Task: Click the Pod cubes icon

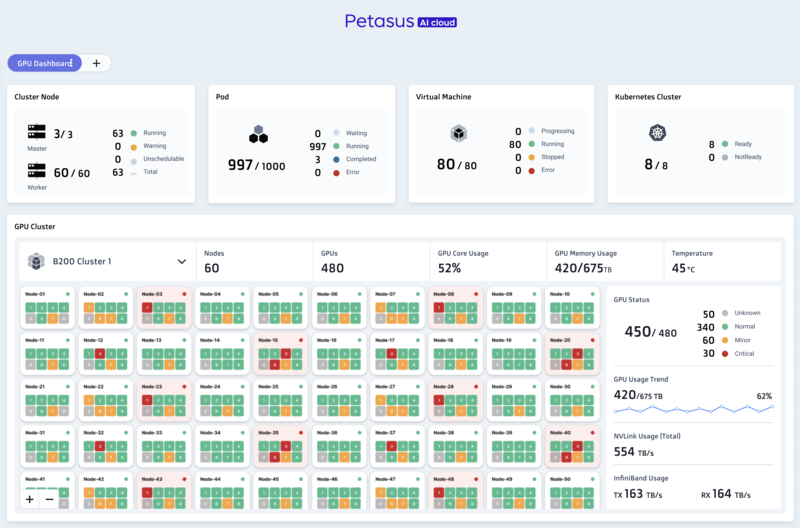Action: click(x=258, y=134)
